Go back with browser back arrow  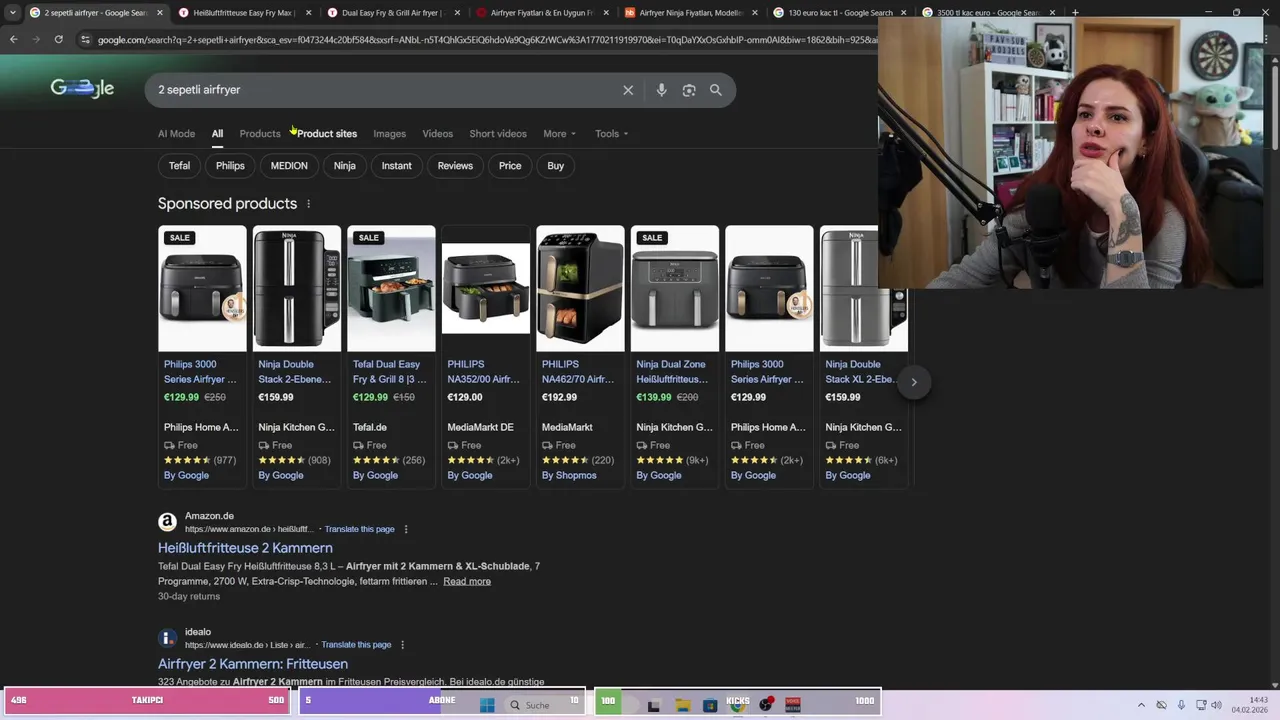pyautogui.click(x=13, y=39)
